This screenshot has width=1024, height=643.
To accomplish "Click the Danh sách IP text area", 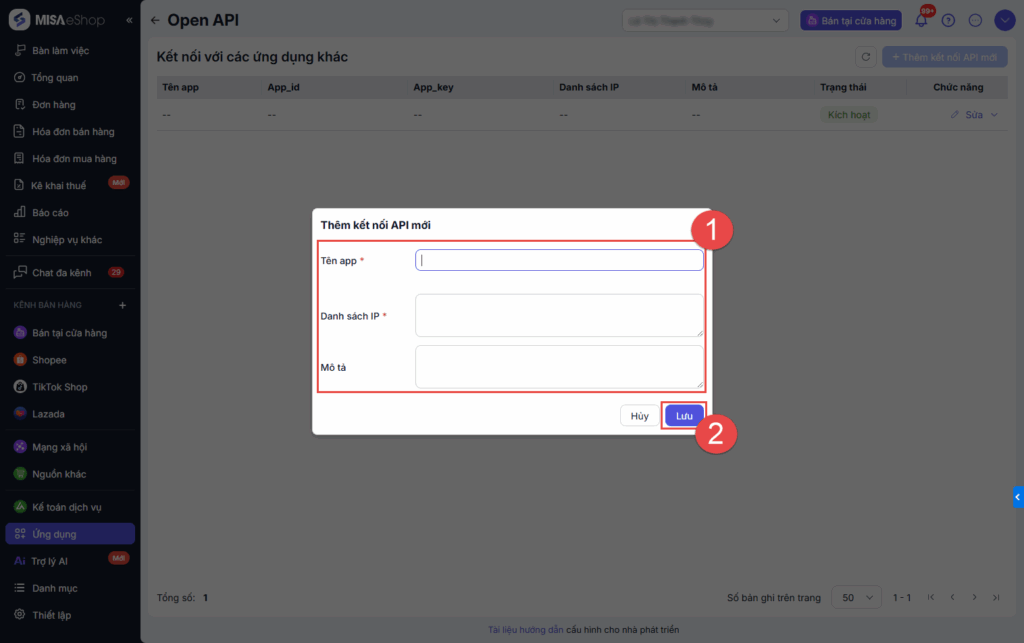I will [x=559, y=315].
